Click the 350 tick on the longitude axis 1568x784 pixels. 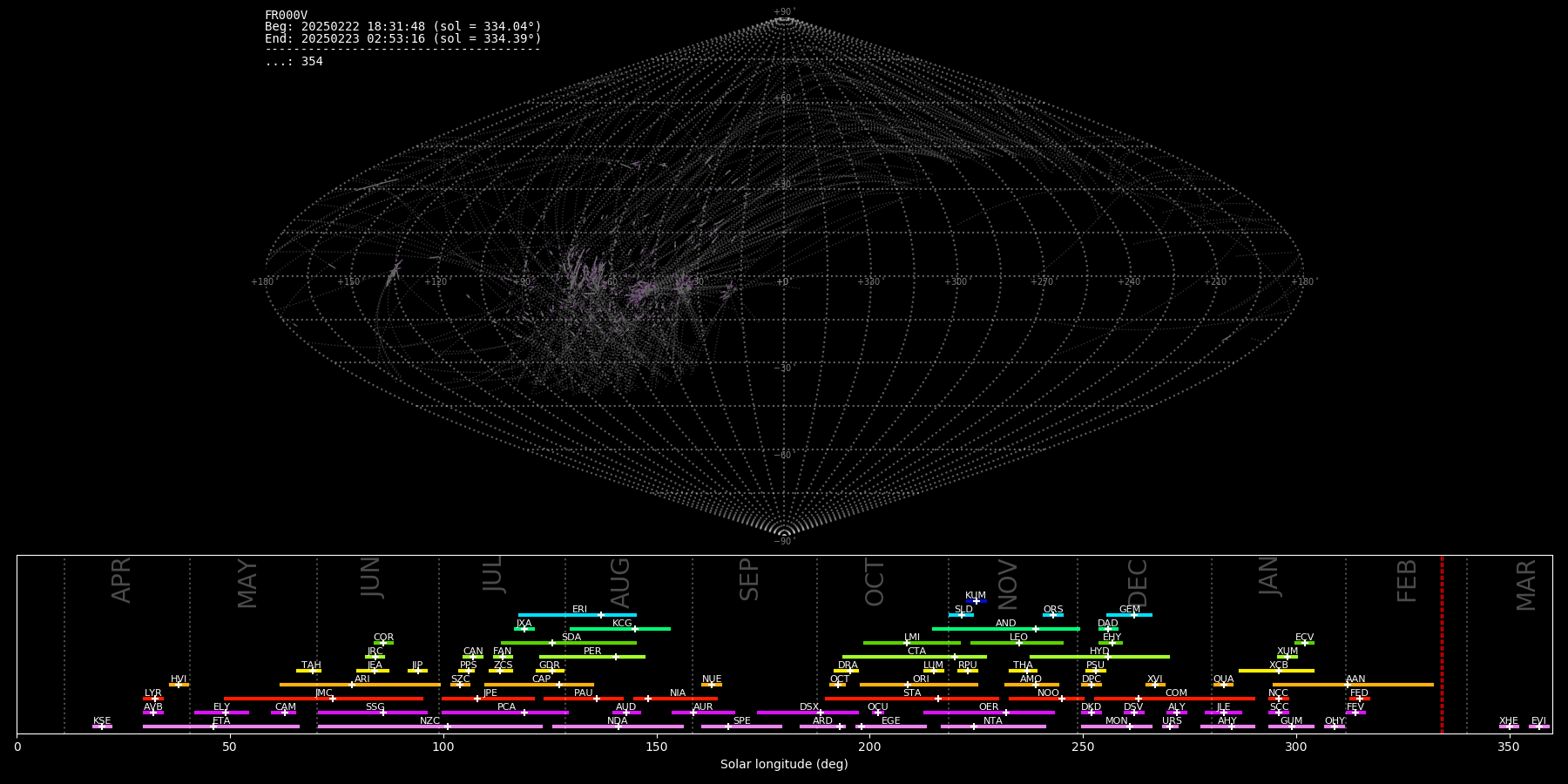1509,747
